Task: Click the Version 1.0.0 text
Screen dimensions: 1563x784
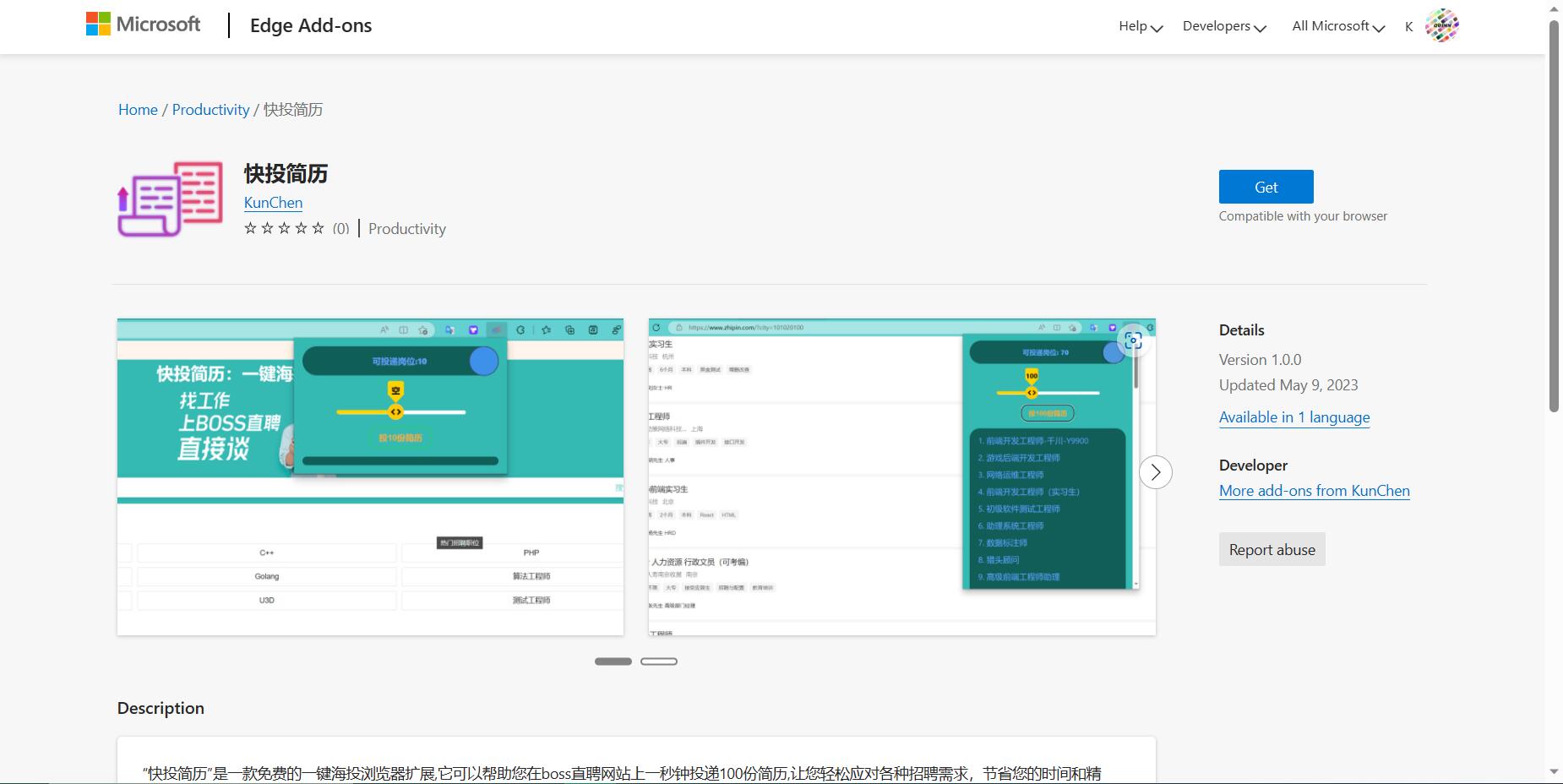Action: click(x=1260, y=360)
